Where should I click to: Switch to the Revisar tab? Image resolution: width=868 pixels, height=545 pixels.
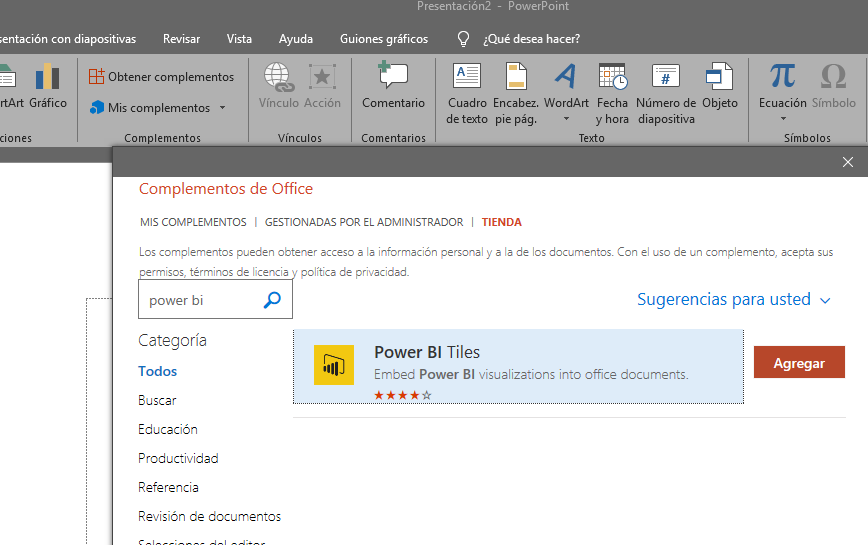pyautogui.click(x=182, y=39)
